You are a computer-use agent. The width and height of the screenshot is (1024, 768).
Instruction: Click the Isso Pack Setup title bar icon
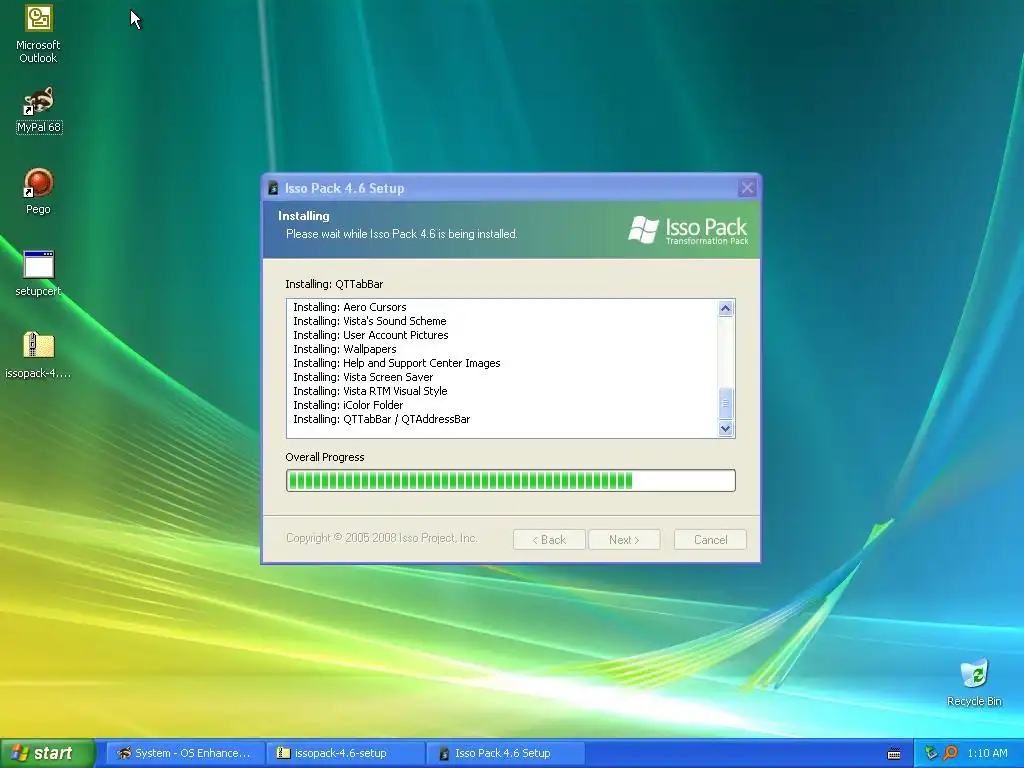(273, 189)
